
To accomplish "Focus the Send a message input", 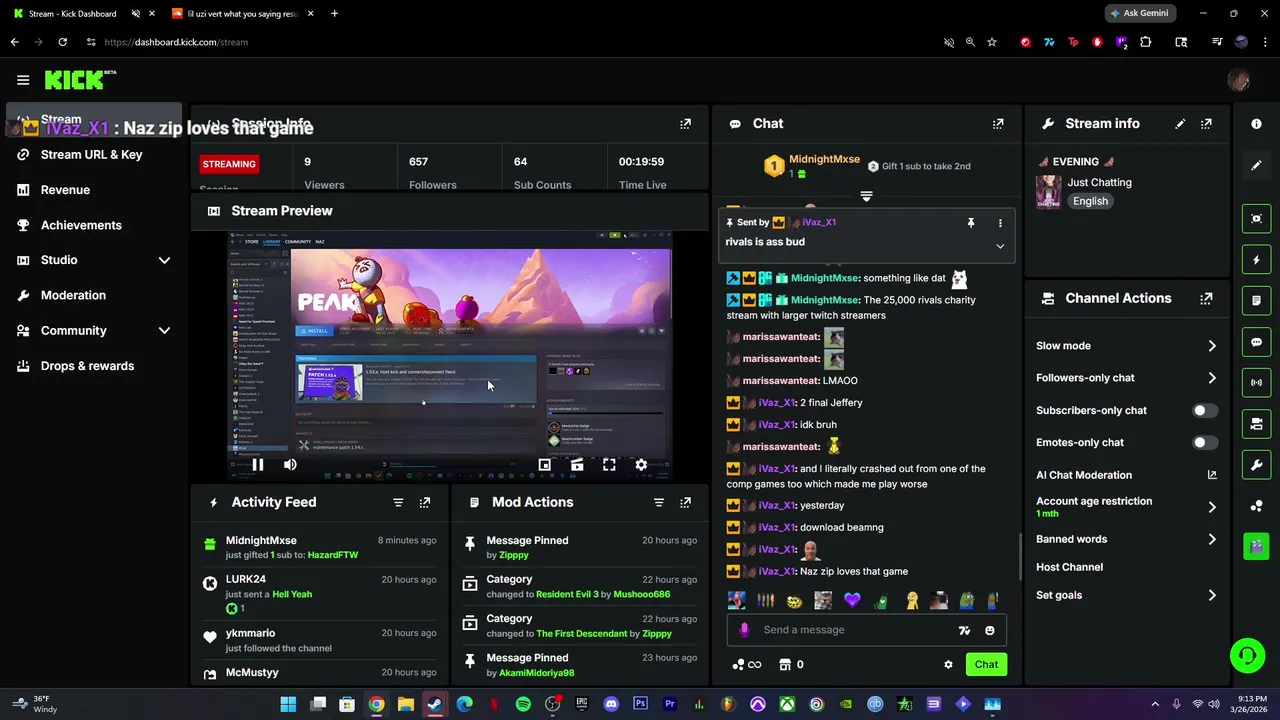I will pyautogui.click(x=856, y=630).
